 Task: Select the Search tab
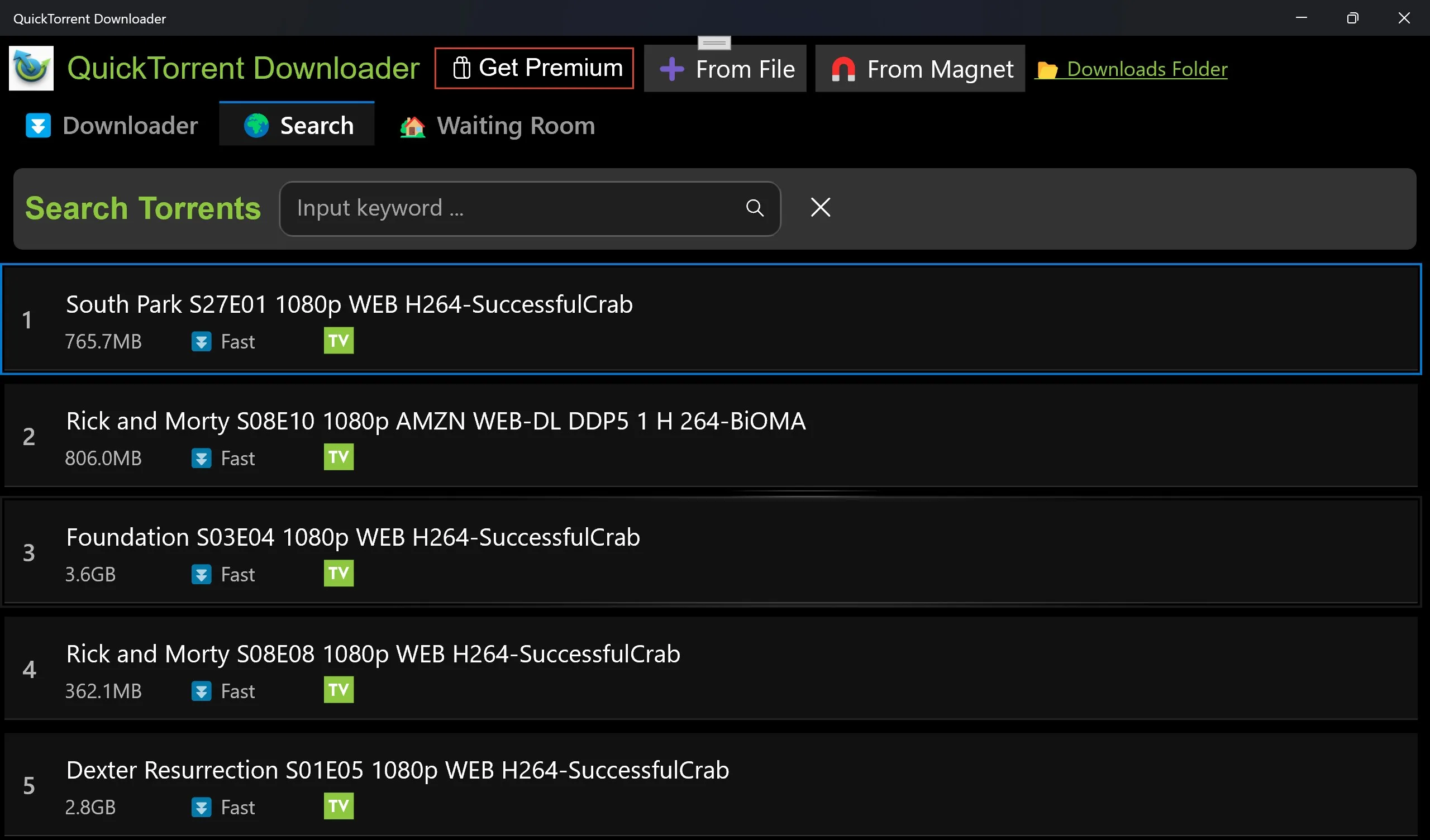tap(297, 125)
